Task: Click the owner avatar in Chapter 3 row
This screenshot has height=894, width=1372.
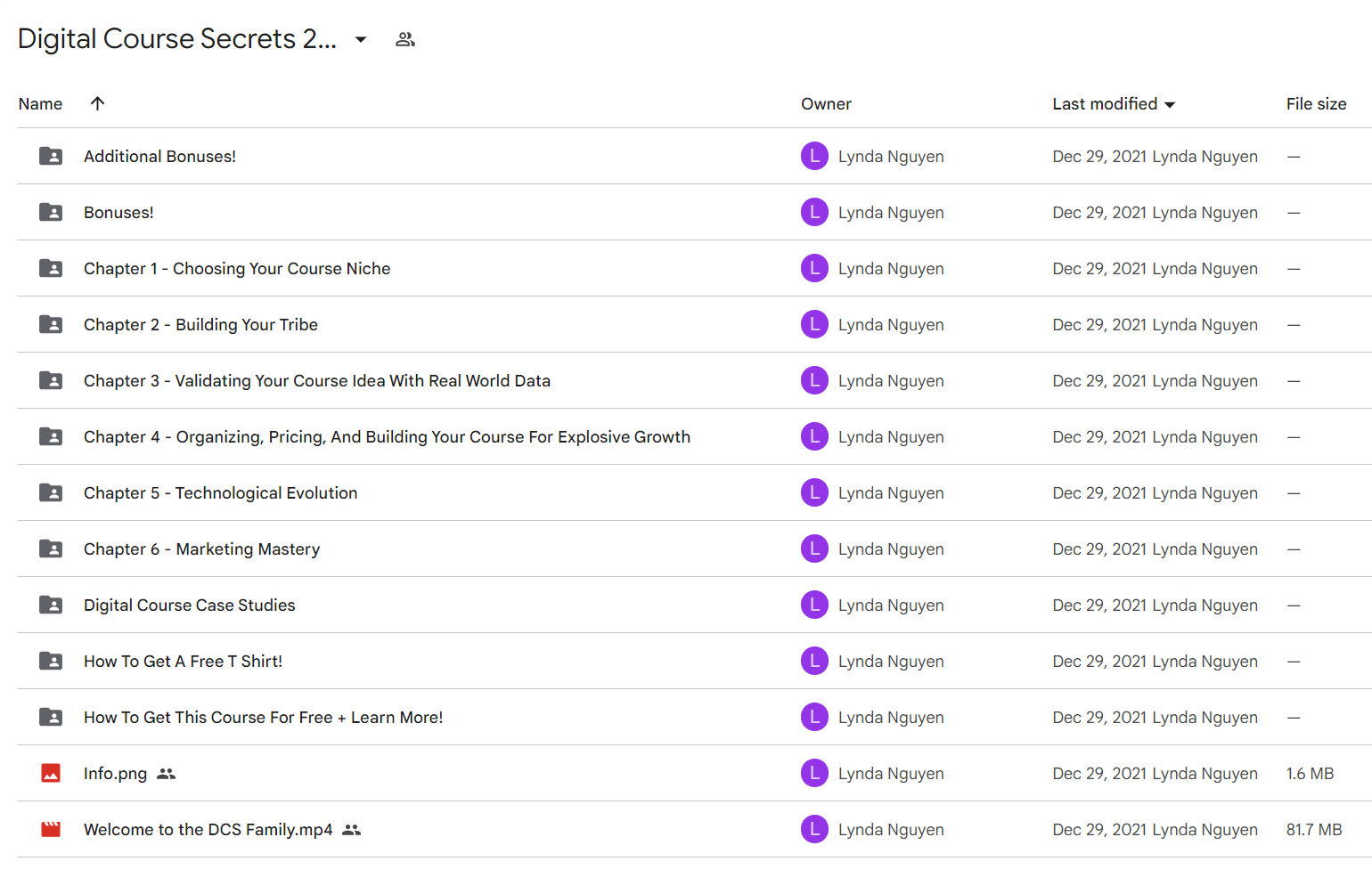Action: (814, 380)
